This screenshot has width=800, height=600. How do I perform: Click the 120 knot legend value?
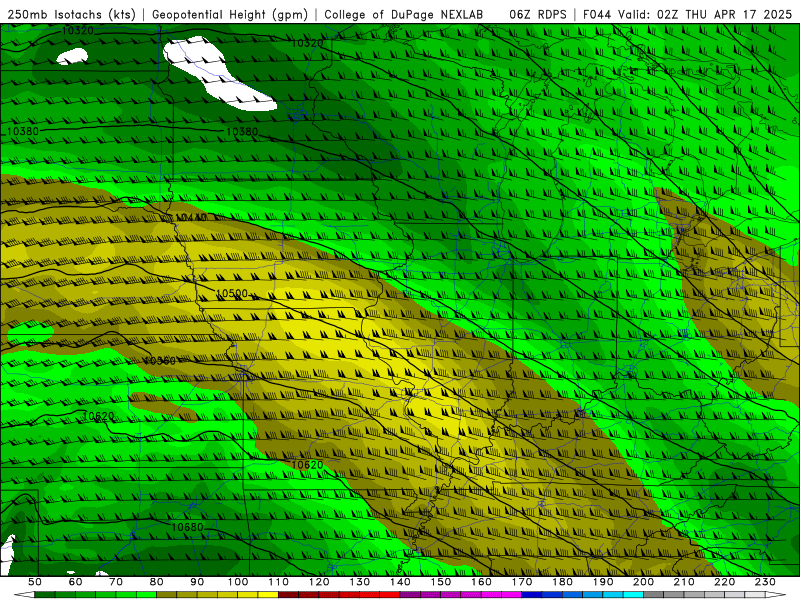click(x=319, y=582)
